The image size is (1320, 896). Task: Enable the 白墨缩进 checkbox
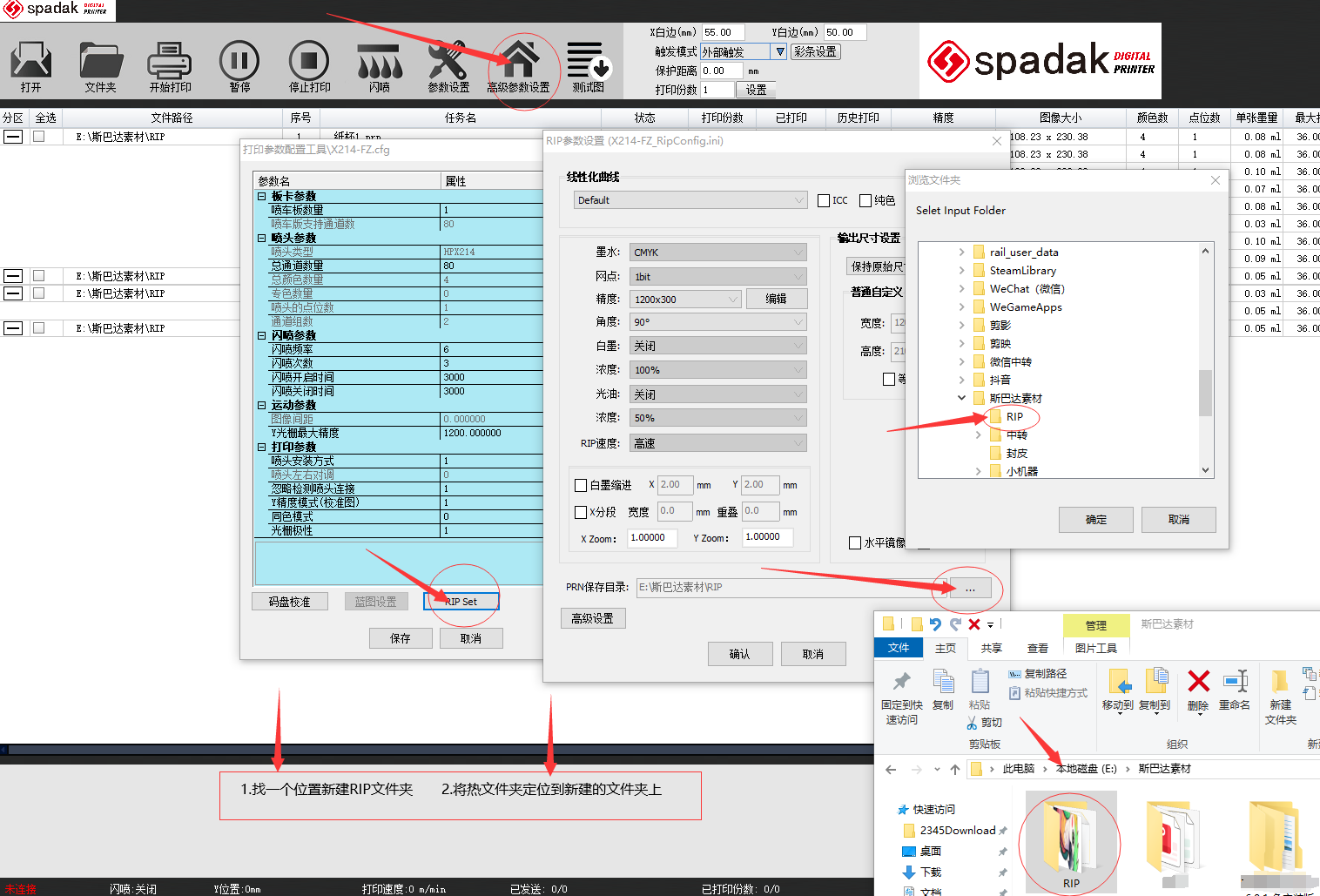581,485
